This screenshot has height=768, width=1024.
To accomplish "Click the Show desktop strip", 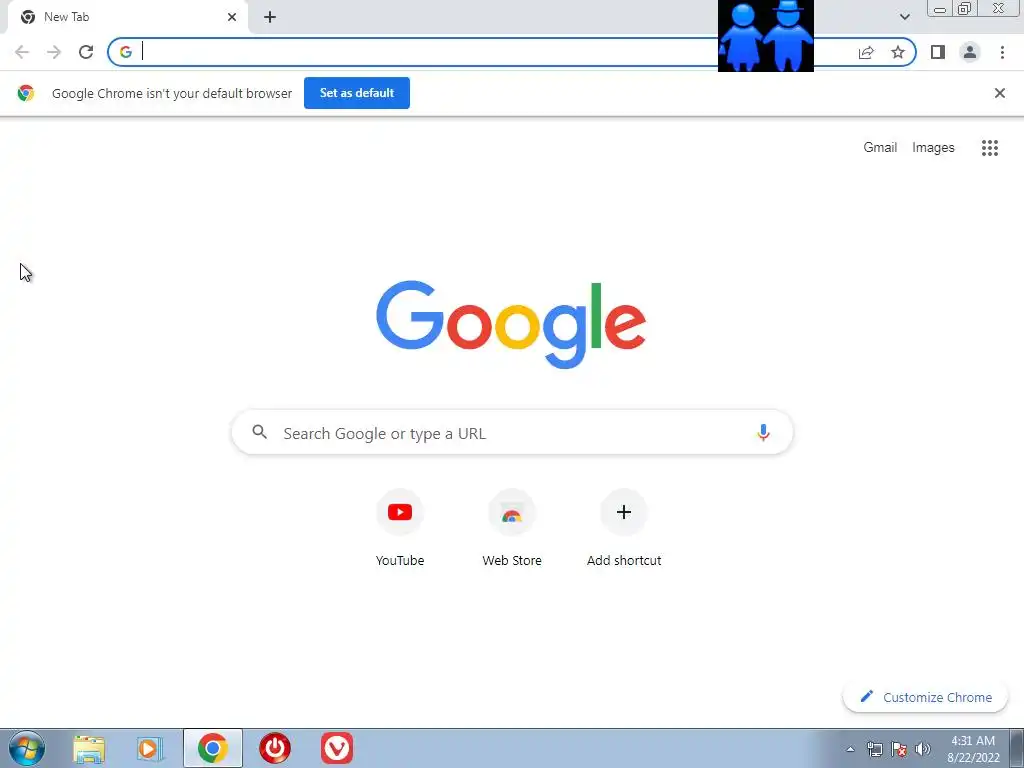I will tap(1017, 748).
